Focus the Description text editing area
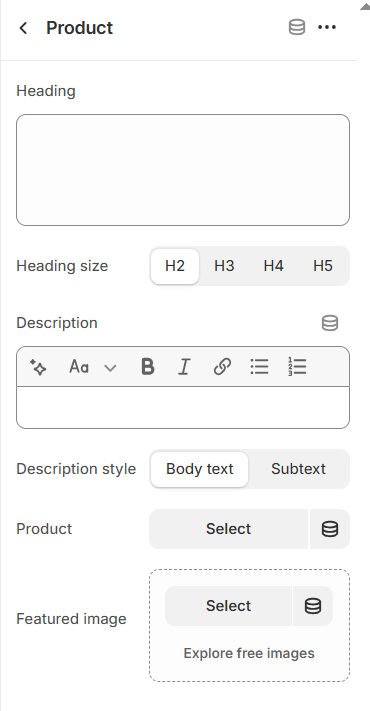 coord(183,407)
